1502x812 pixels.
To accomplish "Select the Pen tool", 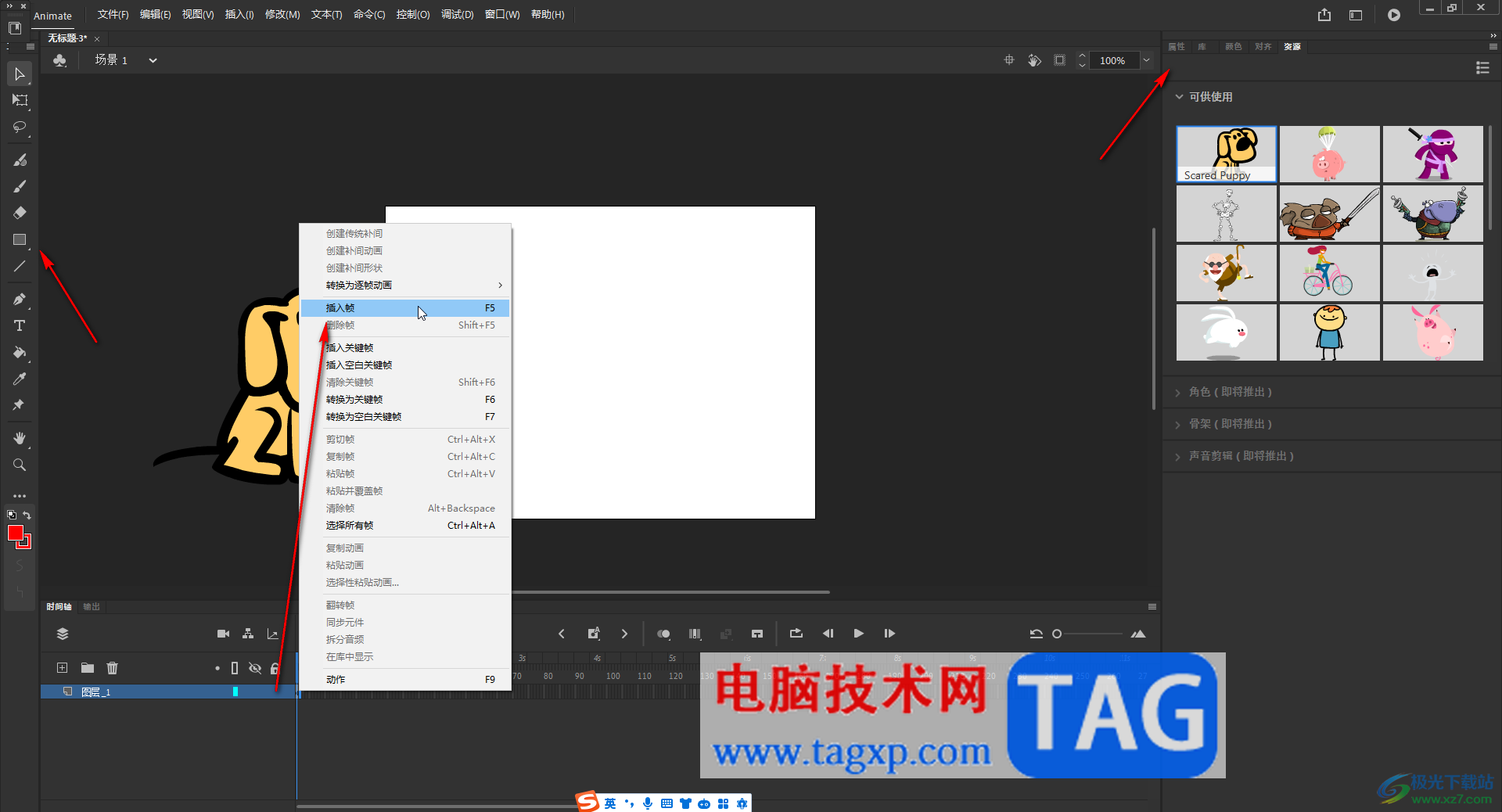I will coord(20,299).
